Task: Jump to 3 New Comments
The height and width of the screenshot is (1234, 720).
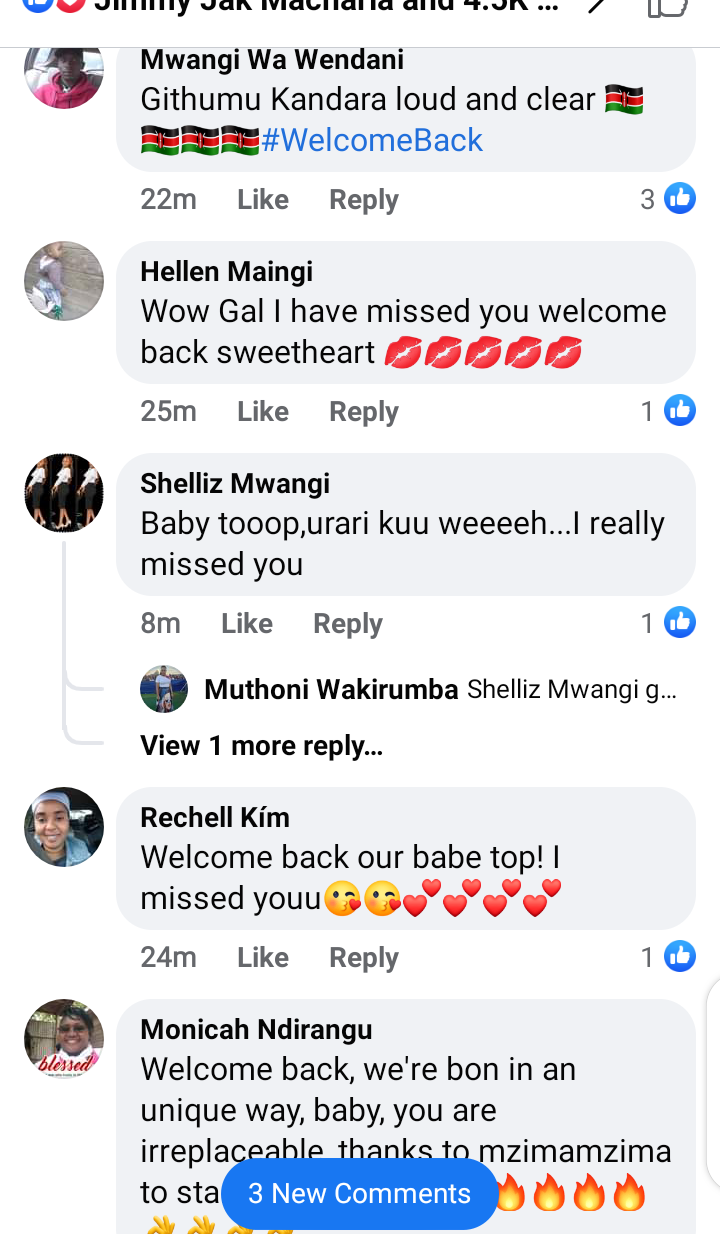Action: pyautogui.click(x=359, y=1194)
